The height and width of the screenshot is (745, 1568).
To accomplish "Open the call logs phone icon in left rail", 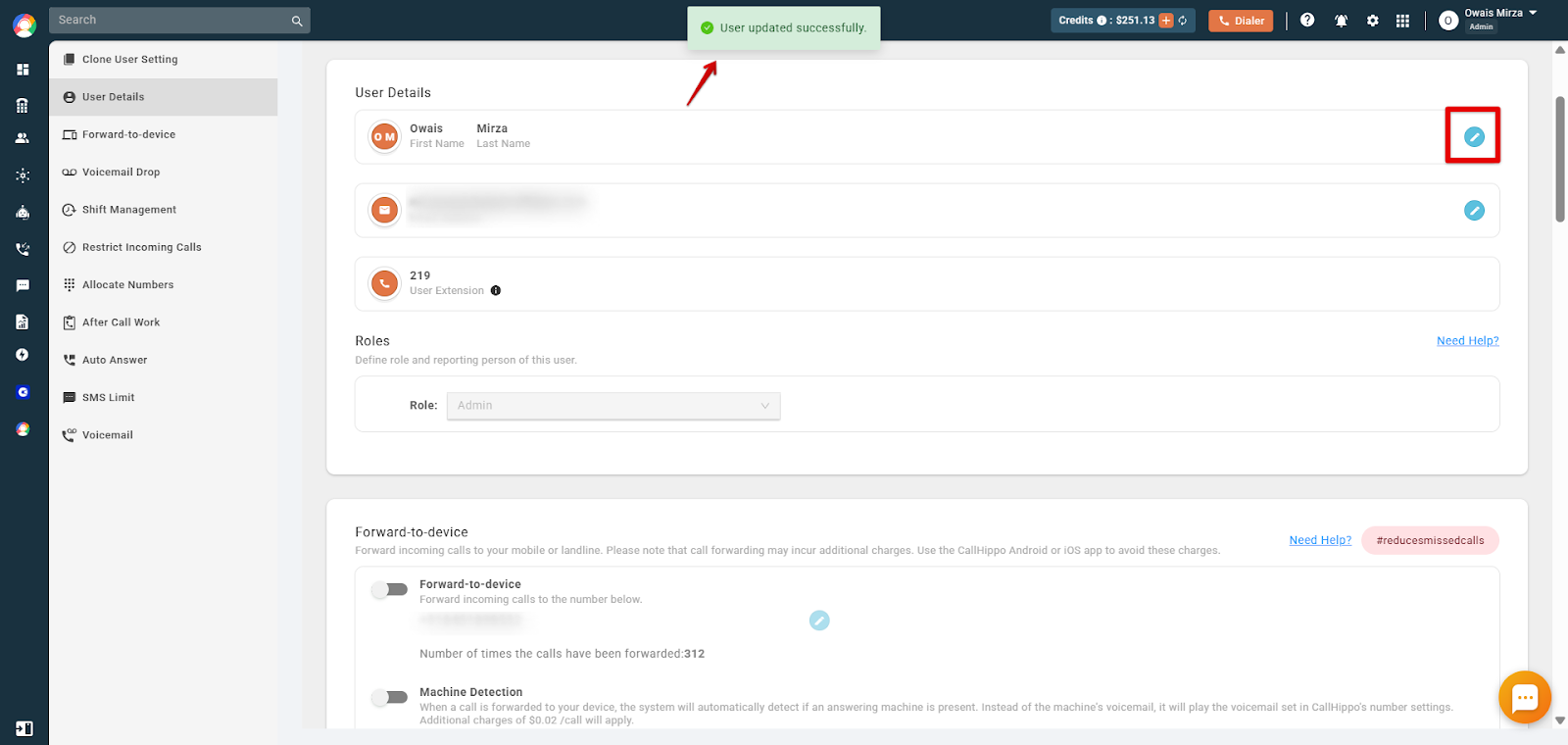I will 23,249.
